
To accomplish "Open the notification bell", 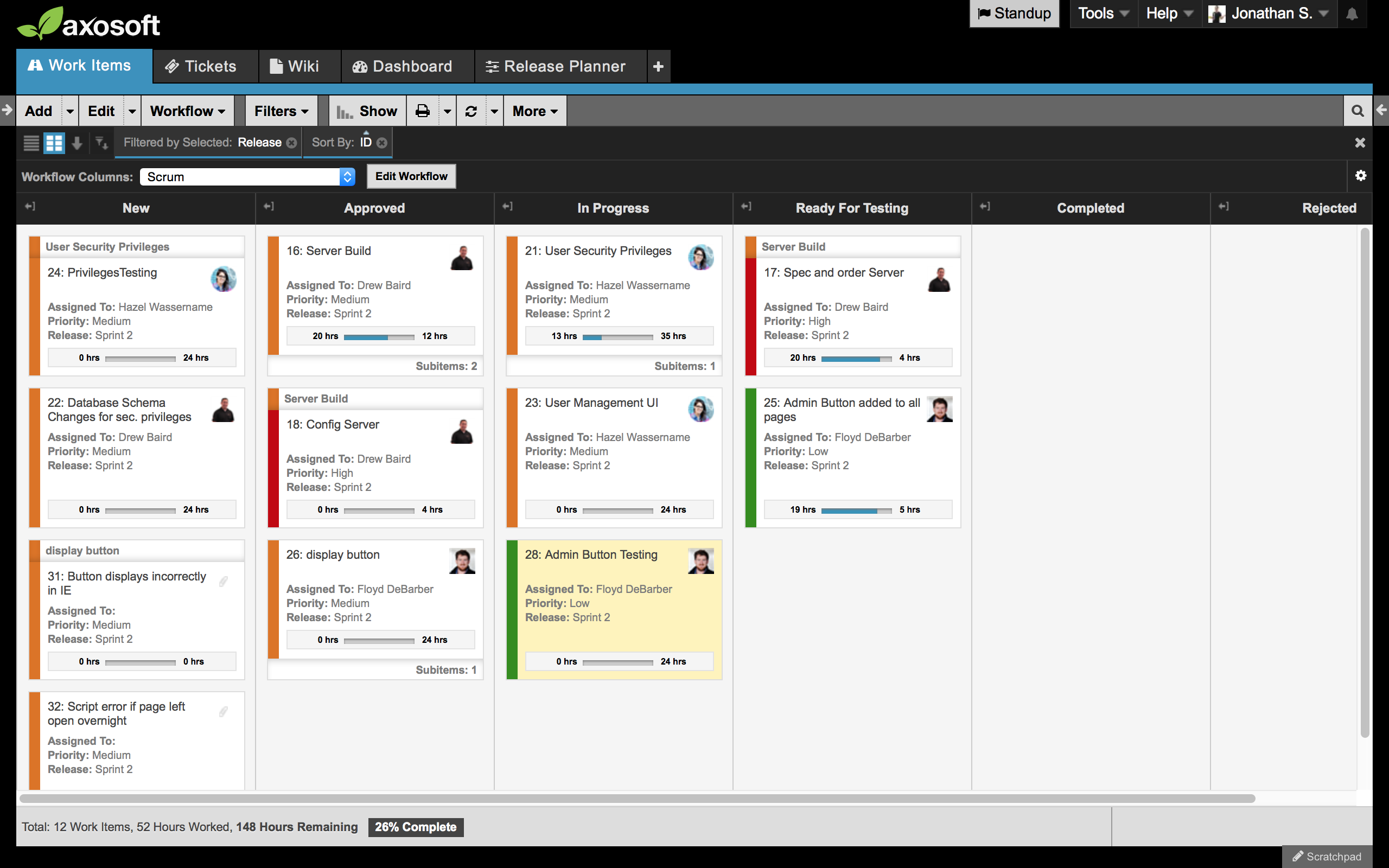I will [x=1353, y=13].
